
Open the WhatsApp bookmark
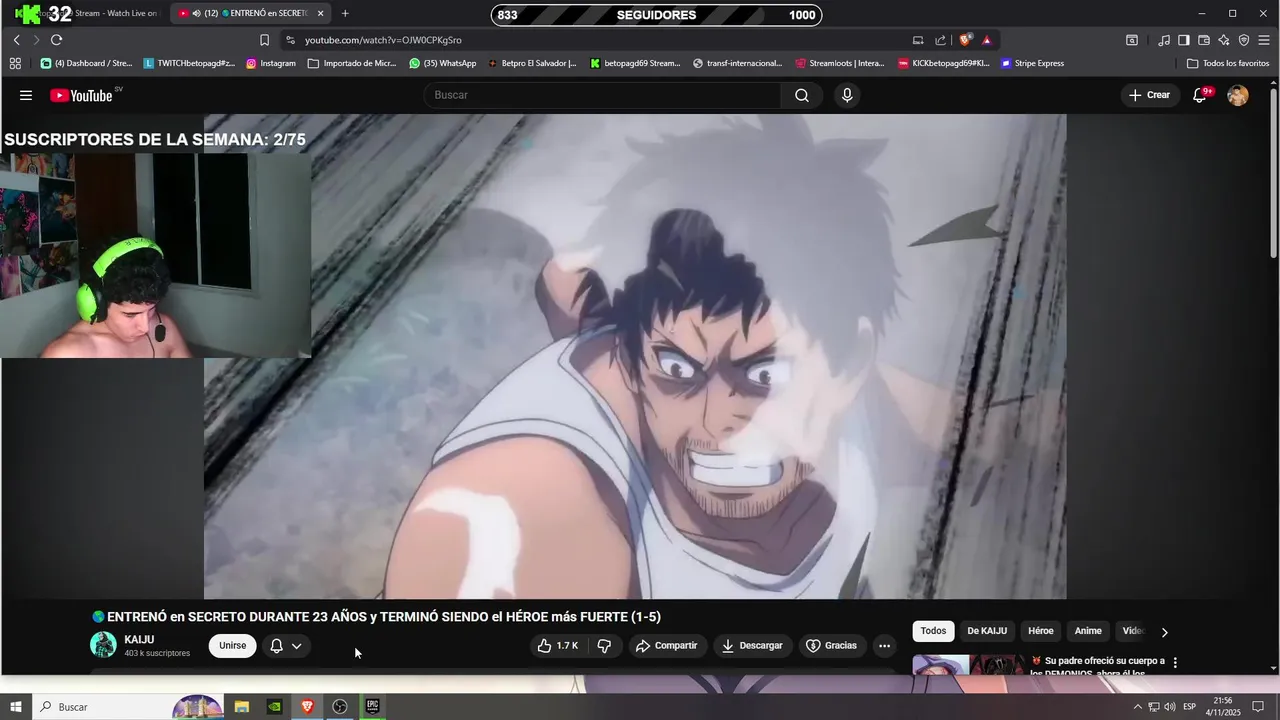[x=442, y=63]
